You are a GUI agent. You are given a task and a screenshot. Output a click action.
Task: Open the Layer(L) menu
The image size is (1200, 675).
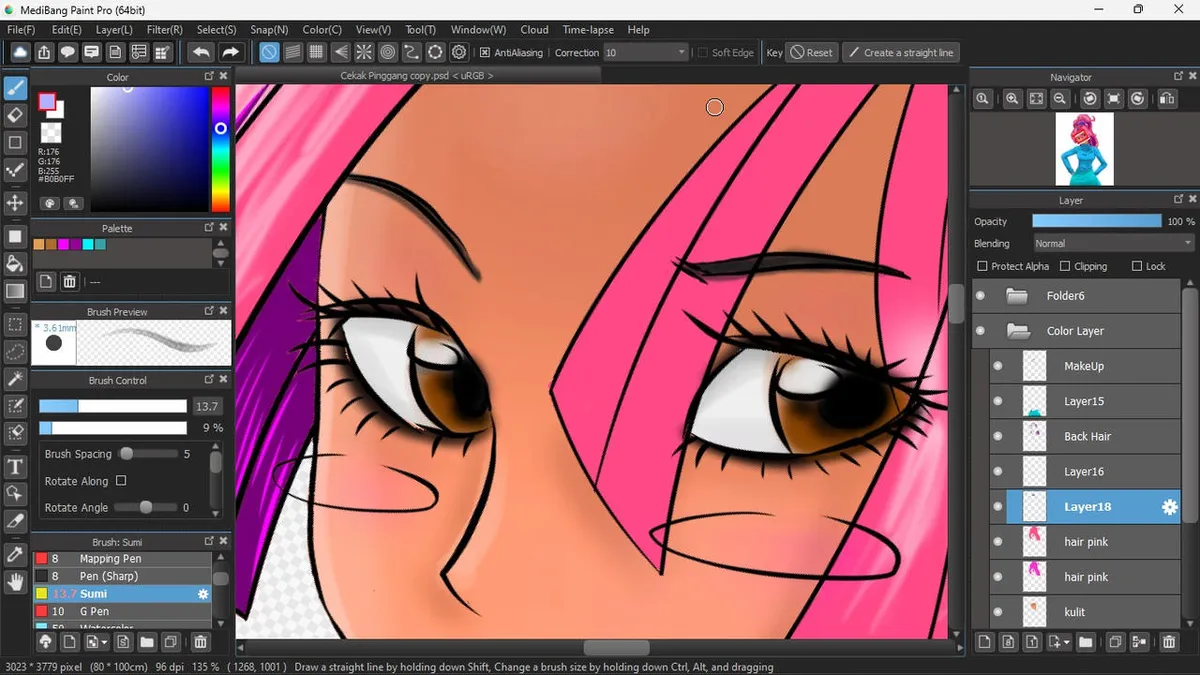point(114,30)
